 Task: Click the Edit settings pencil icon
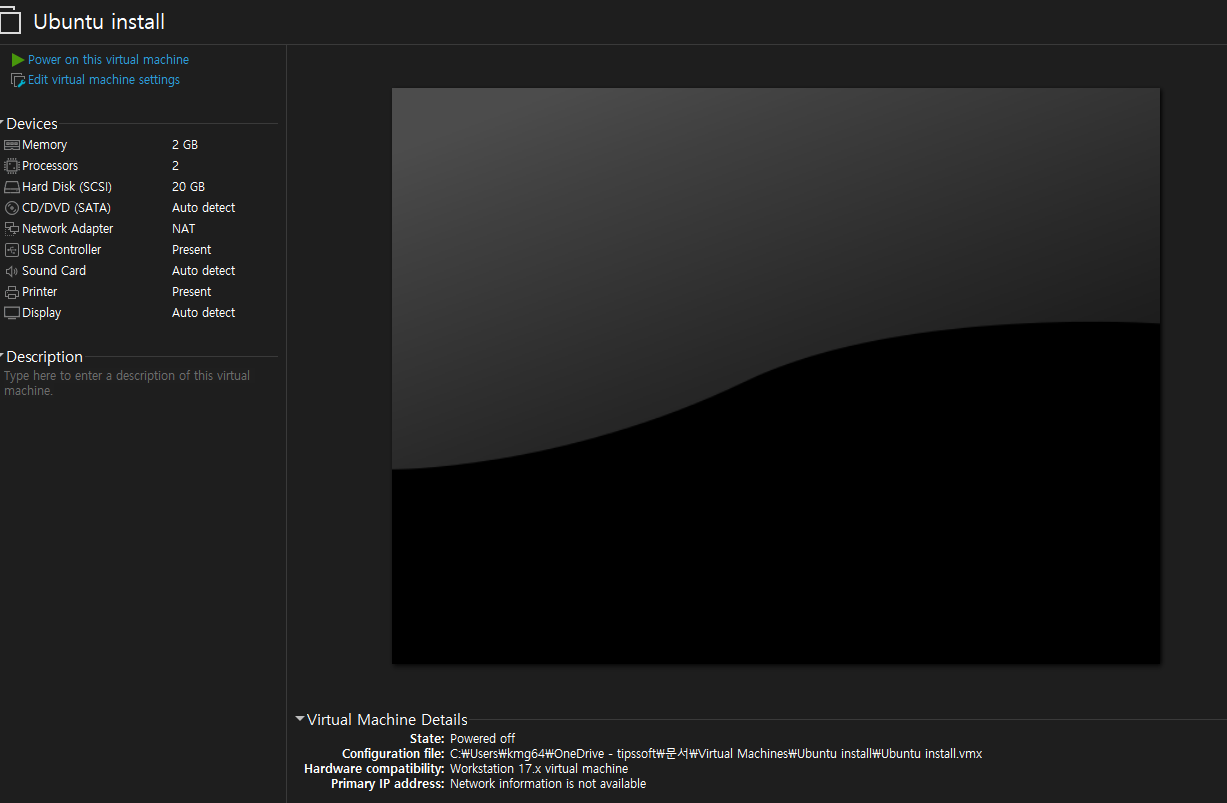point(18,80)
